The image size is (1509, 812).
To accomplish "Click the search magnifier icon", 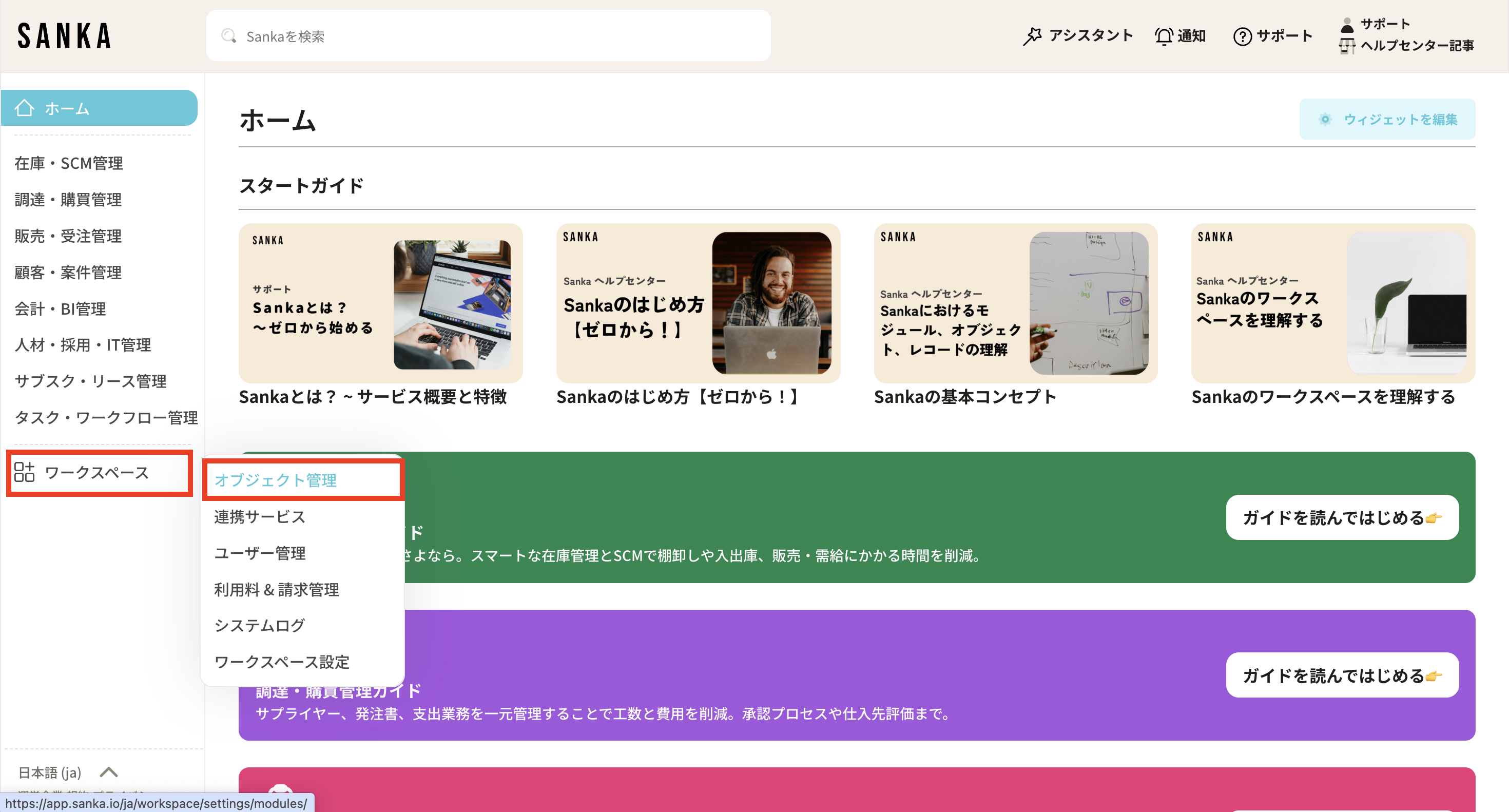I will click(228, 36).
